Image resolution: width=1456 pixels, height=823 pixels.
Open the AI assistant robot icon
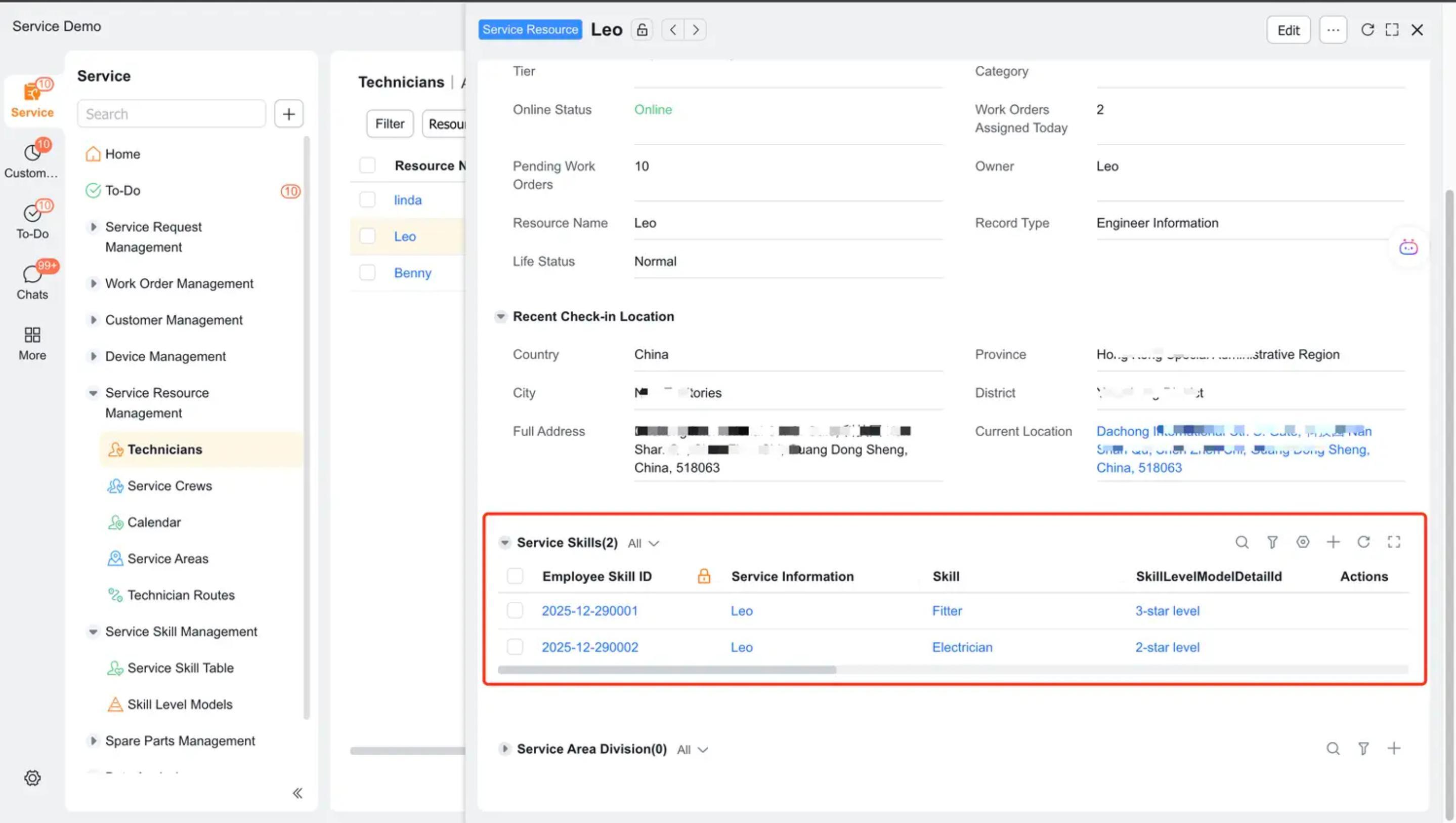1408,248
